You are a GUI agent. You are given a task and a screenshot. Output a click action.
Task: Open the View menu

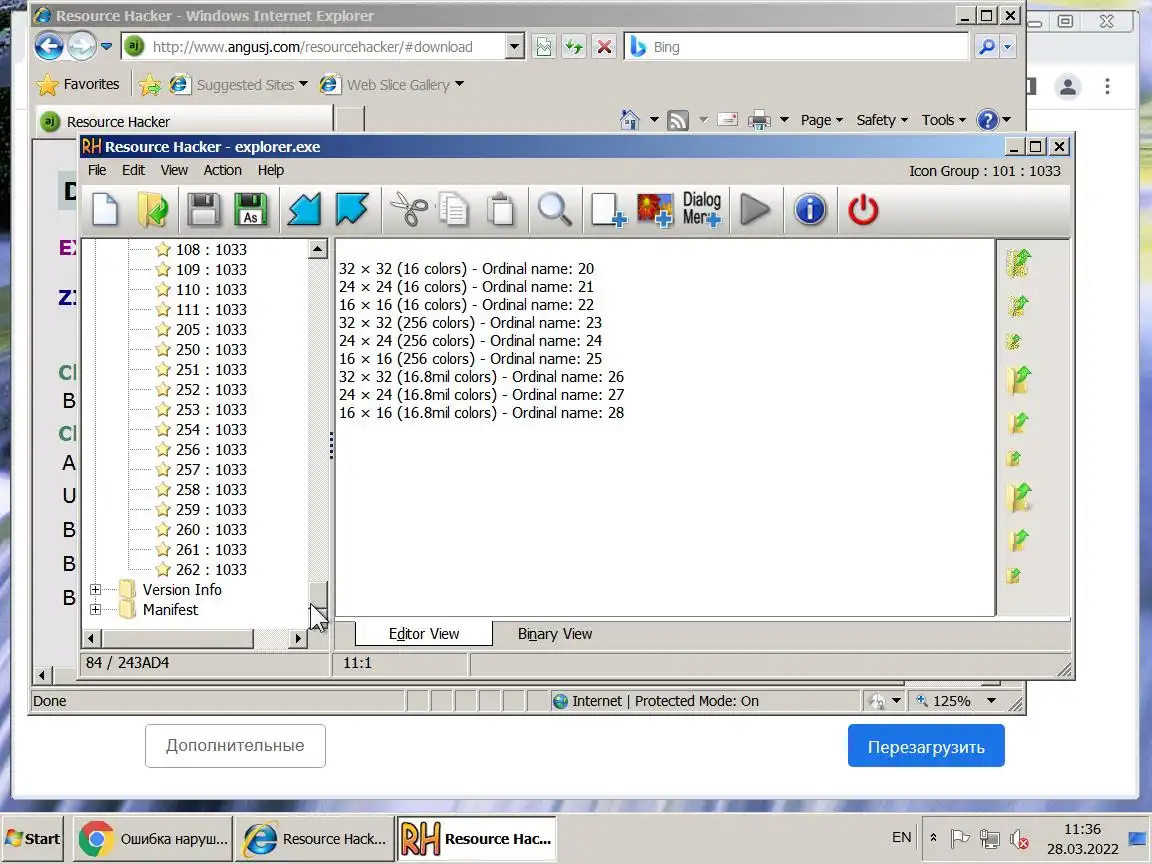pos(174,170)
